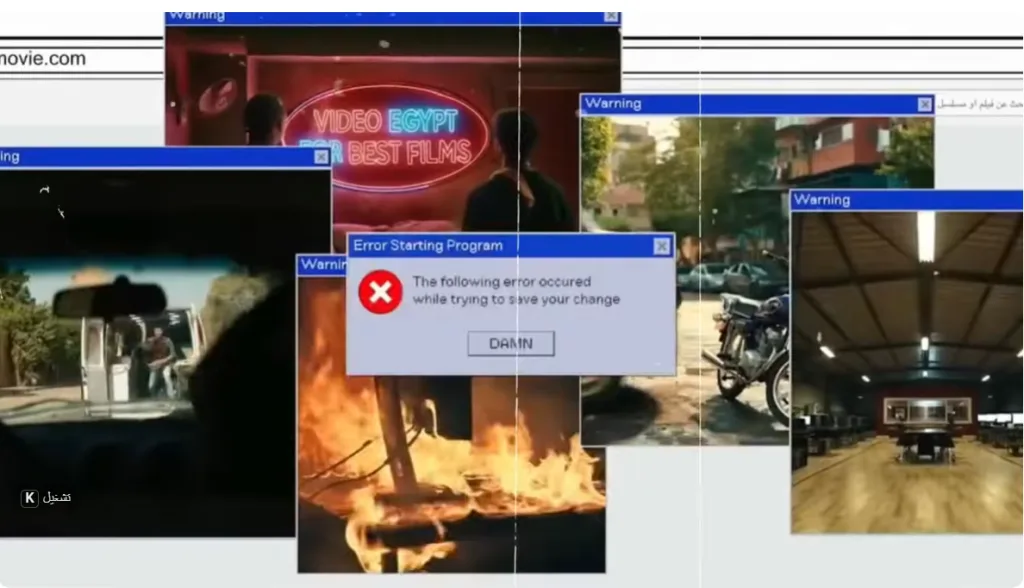
Task: Close the car interior Warning window
Action: tap(320, 157)
